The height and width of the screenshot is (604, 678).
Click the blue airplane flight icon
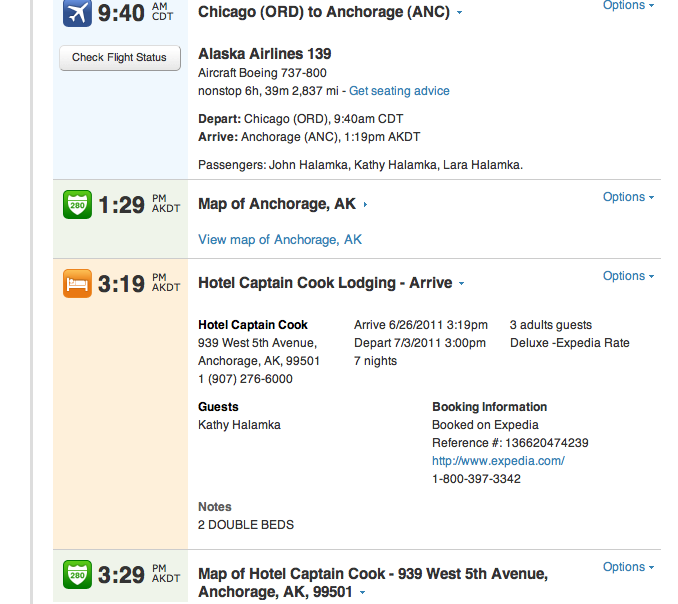77,13
